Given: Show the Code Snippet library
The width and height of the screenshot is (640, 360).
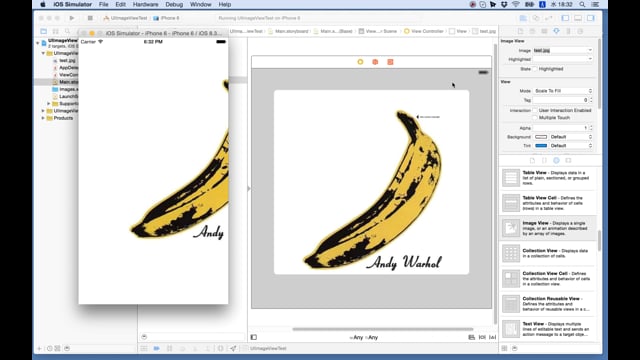Looking at the screenshot, I should coord(544,160).
